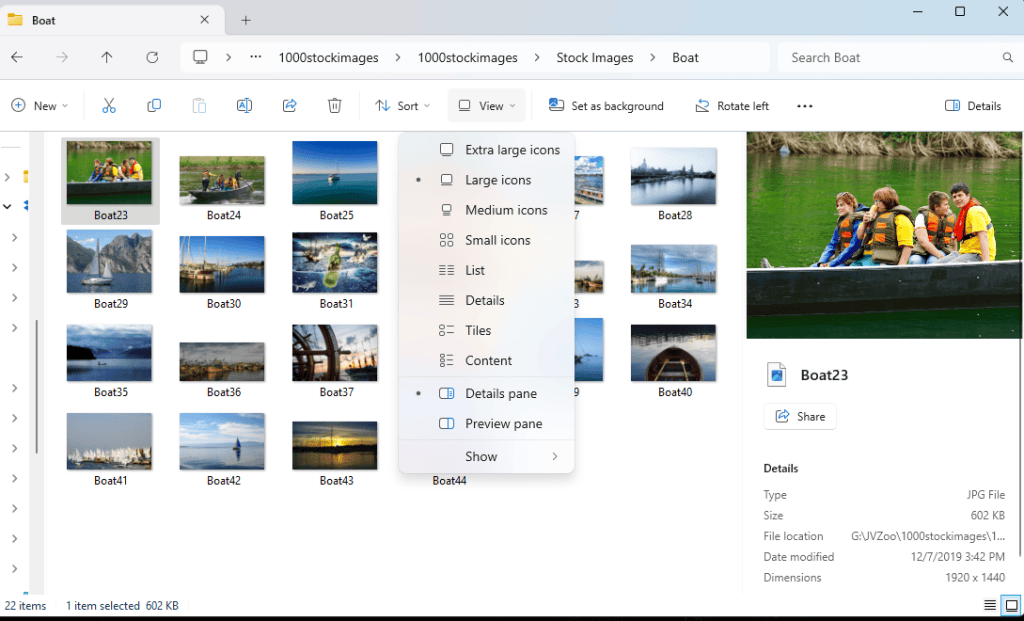Click the Share button for Boat23
The width and height of the screenshot is (1024, 621).
click(800, 417)
